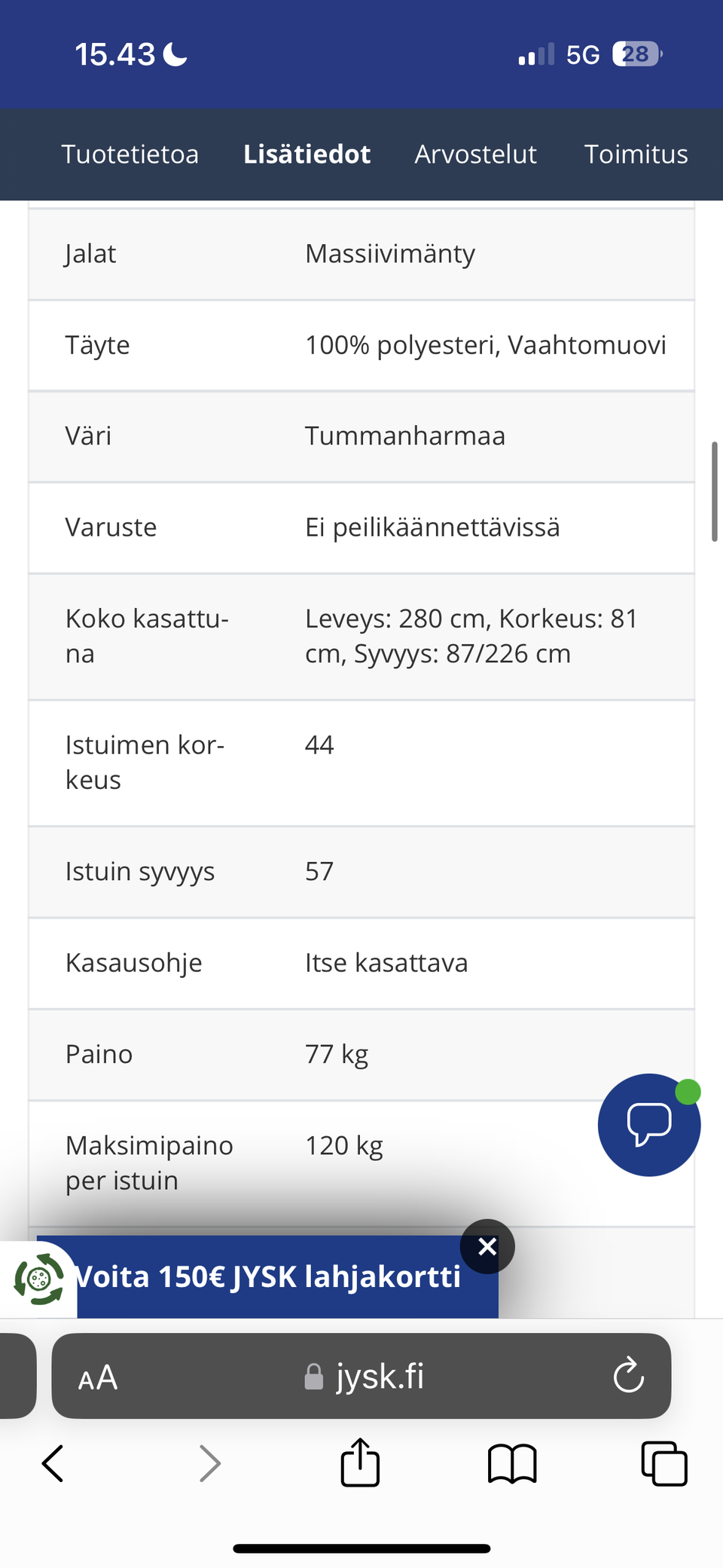Open the Safari share sheet
The width and height of the screenshot is (723, 1568).
(x=360, y=1463)
